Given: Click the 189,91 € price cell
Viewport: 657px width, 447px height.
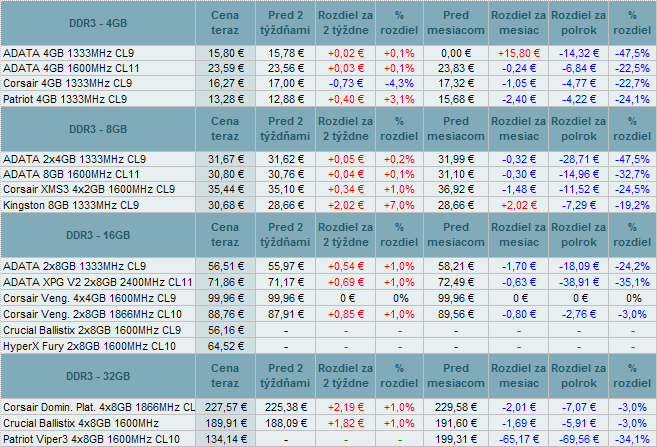Looking at the screenshot, I should (x=225, y=423).
